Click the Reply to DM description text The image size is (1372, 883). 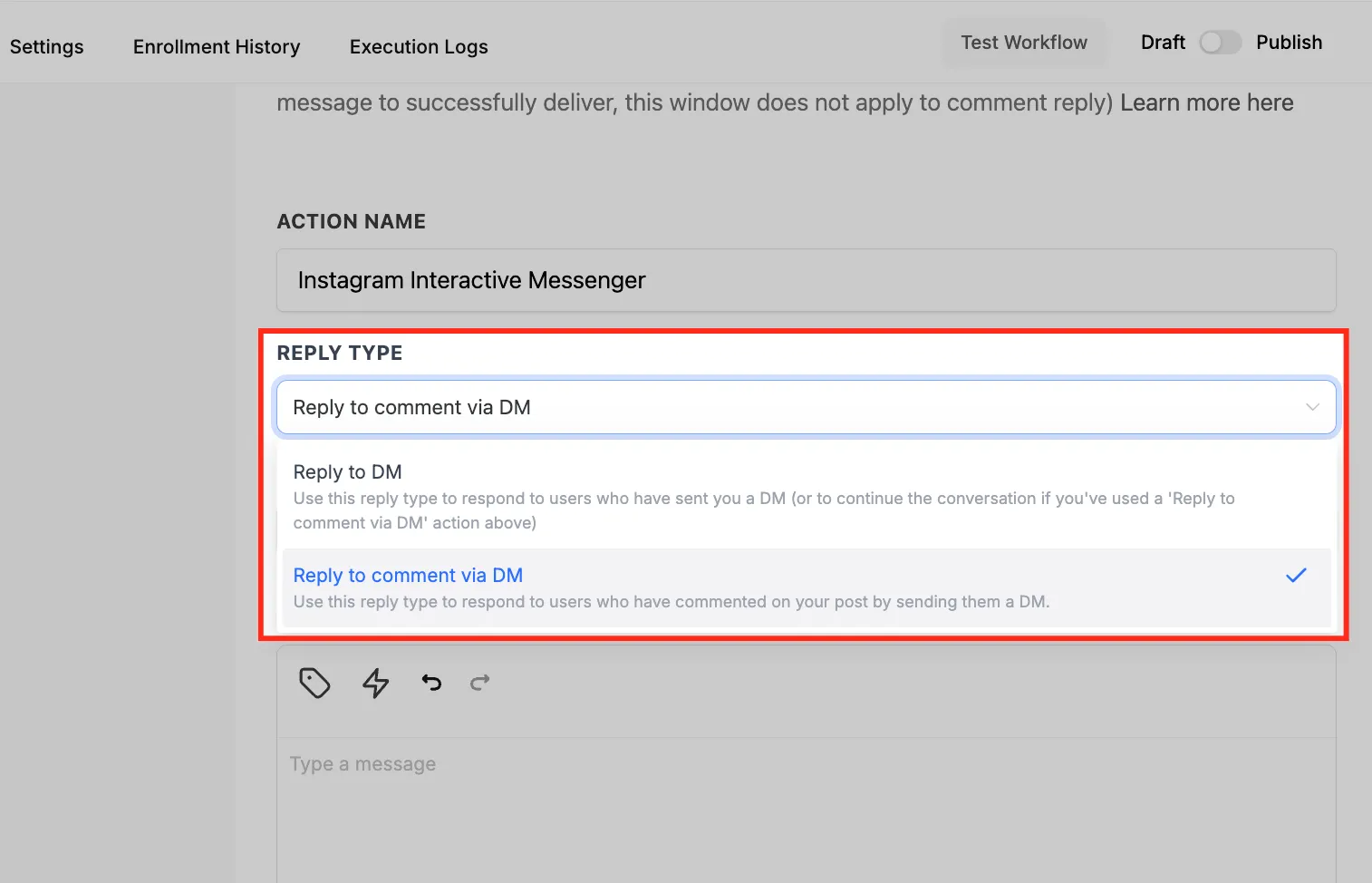(x=764, y=510)
